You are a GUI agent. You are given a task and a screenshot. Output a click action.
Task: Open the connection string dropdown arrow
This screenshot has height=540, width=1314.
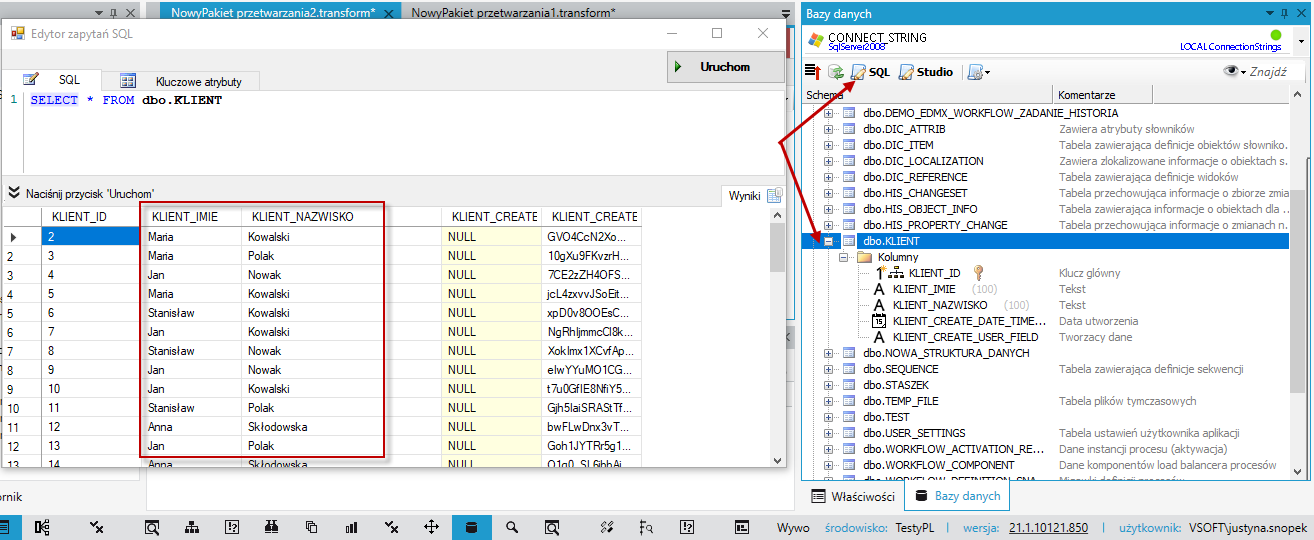point(1301,42)
